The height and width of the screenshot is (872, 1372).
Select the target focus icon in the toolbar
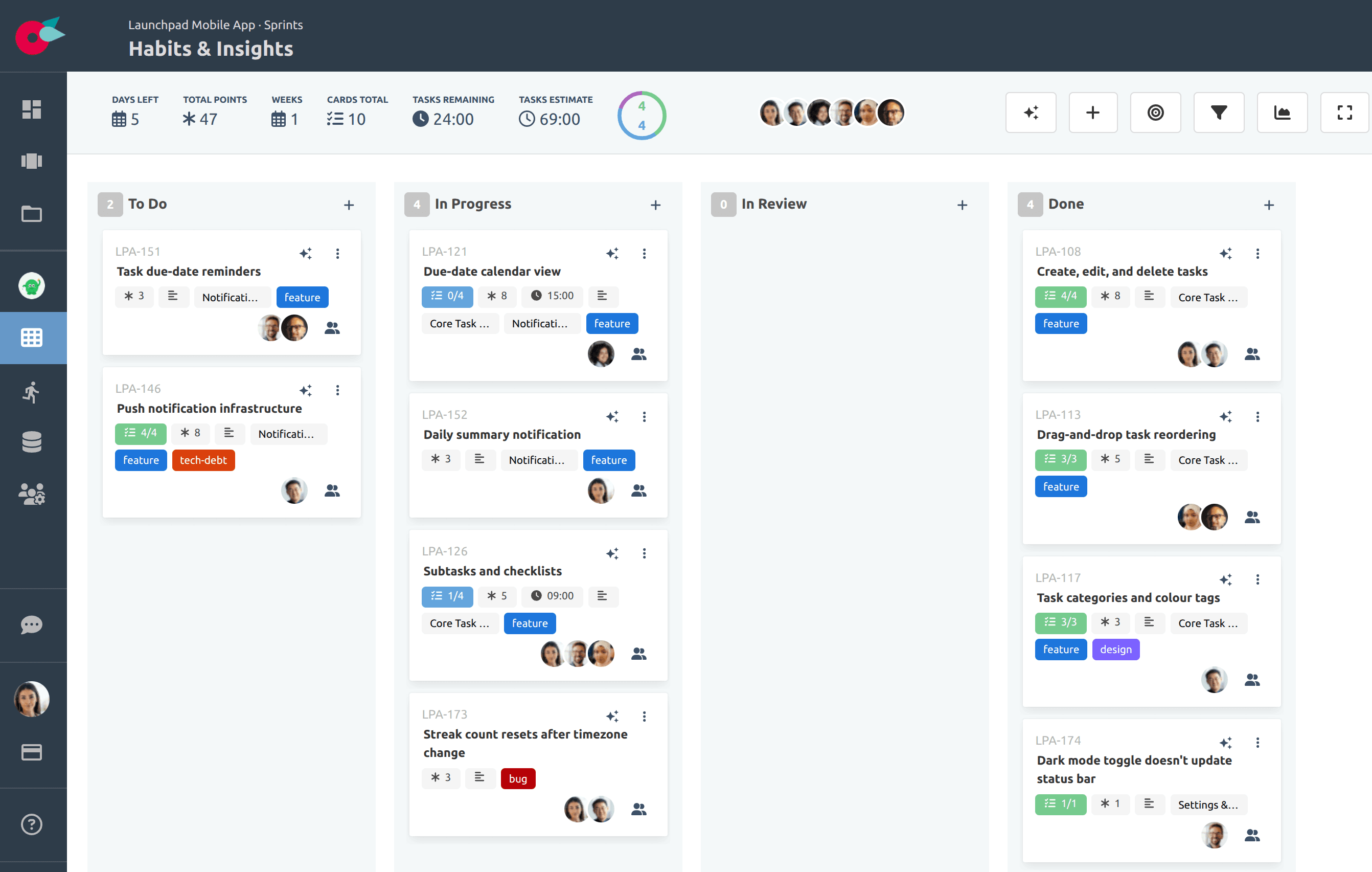pyautogui.click(x=1155, y=113)
